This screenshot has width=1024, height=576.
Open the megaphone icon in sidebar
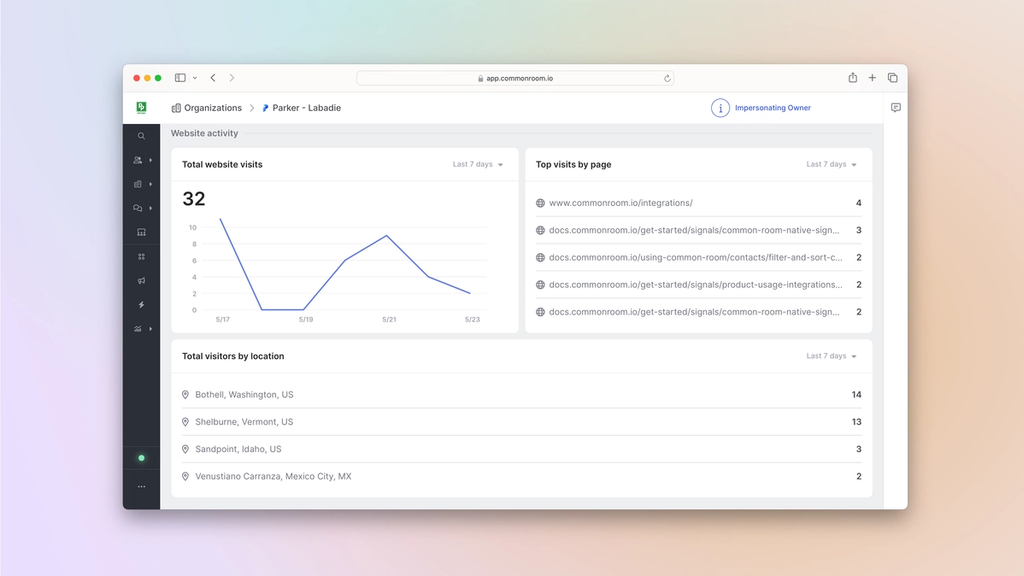(x=141, y=281)
